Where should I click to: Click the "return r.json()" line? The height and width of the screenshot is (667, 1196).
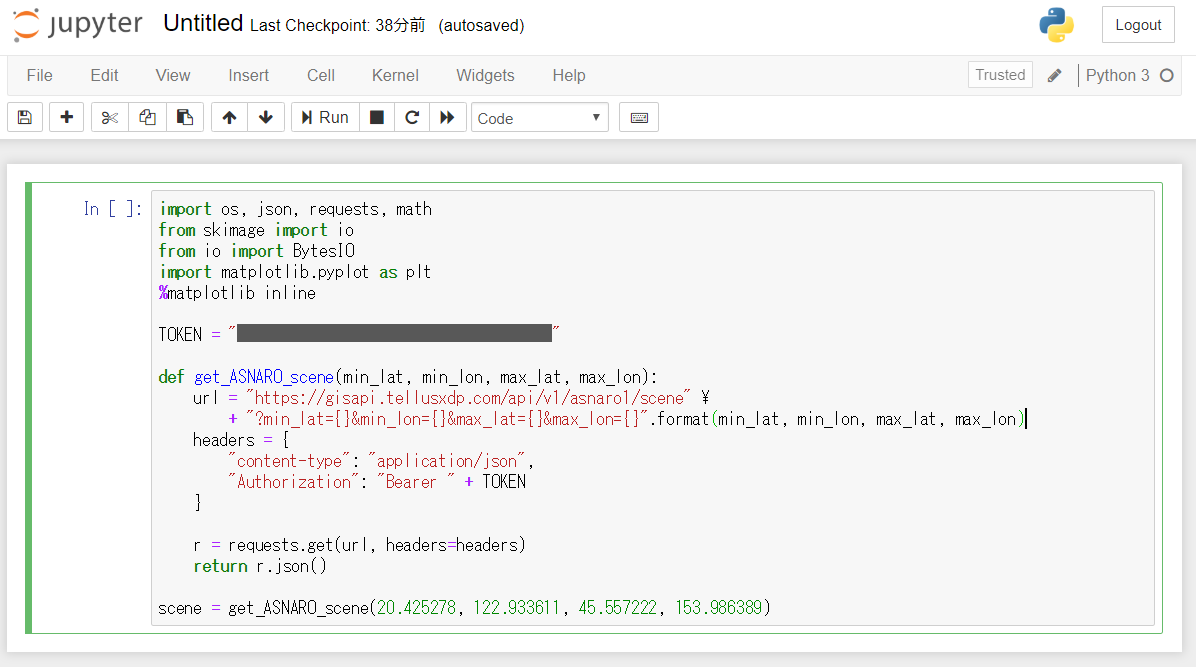[260, 566]
